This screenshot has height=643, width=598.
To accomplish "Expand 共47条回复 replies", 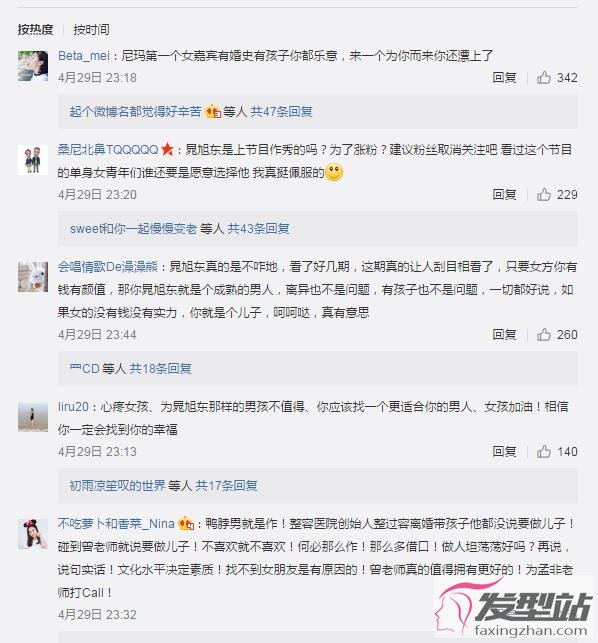I will [x=281, y=111].
